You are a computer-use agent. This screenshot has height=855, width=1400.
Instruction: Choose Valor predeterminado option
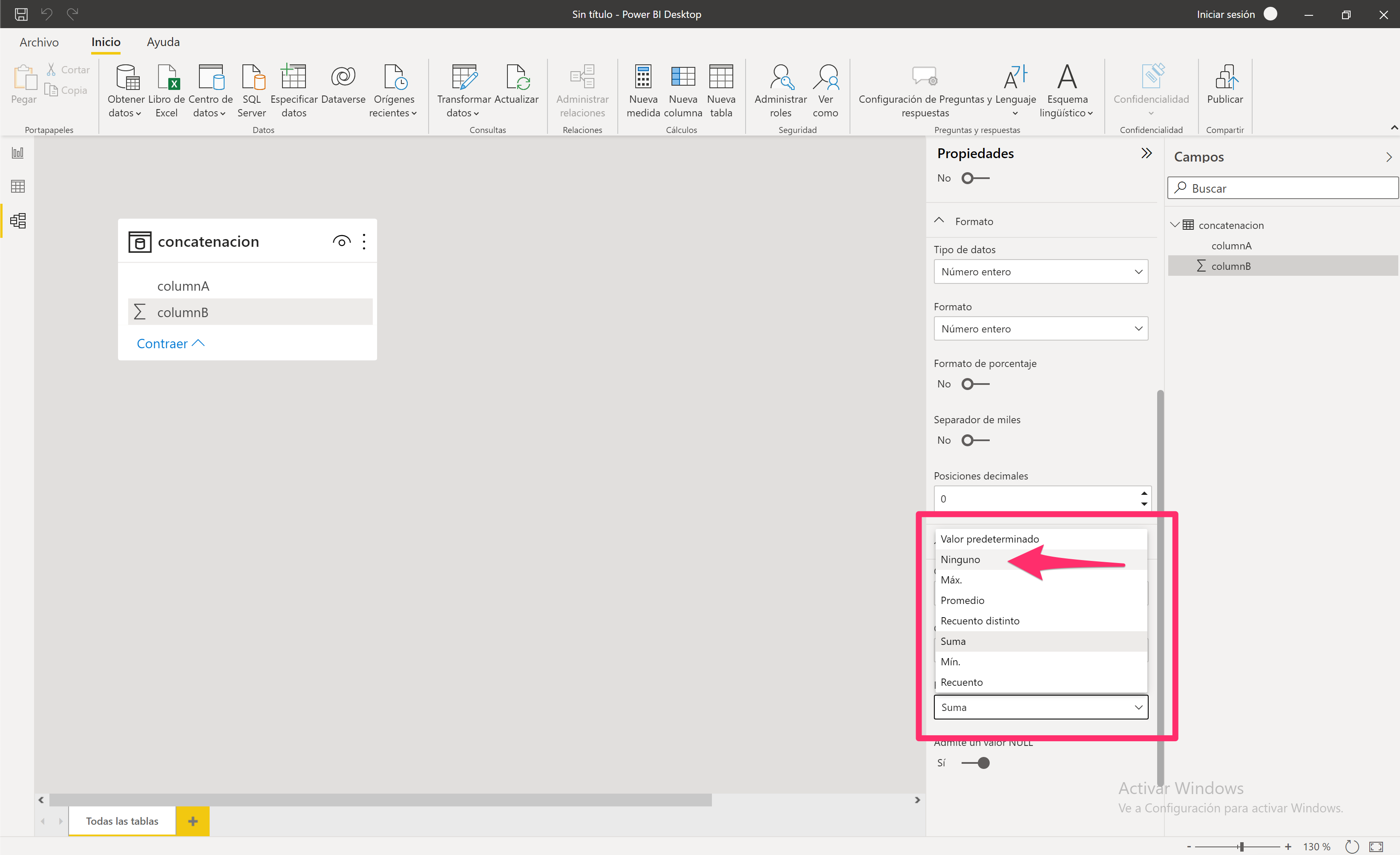pos(1041,539)
